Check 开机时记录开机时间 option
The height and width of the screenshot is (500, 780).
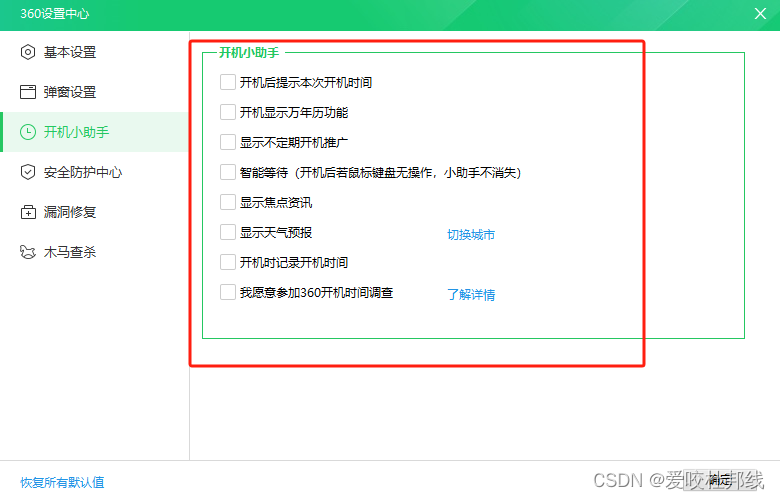228,262
